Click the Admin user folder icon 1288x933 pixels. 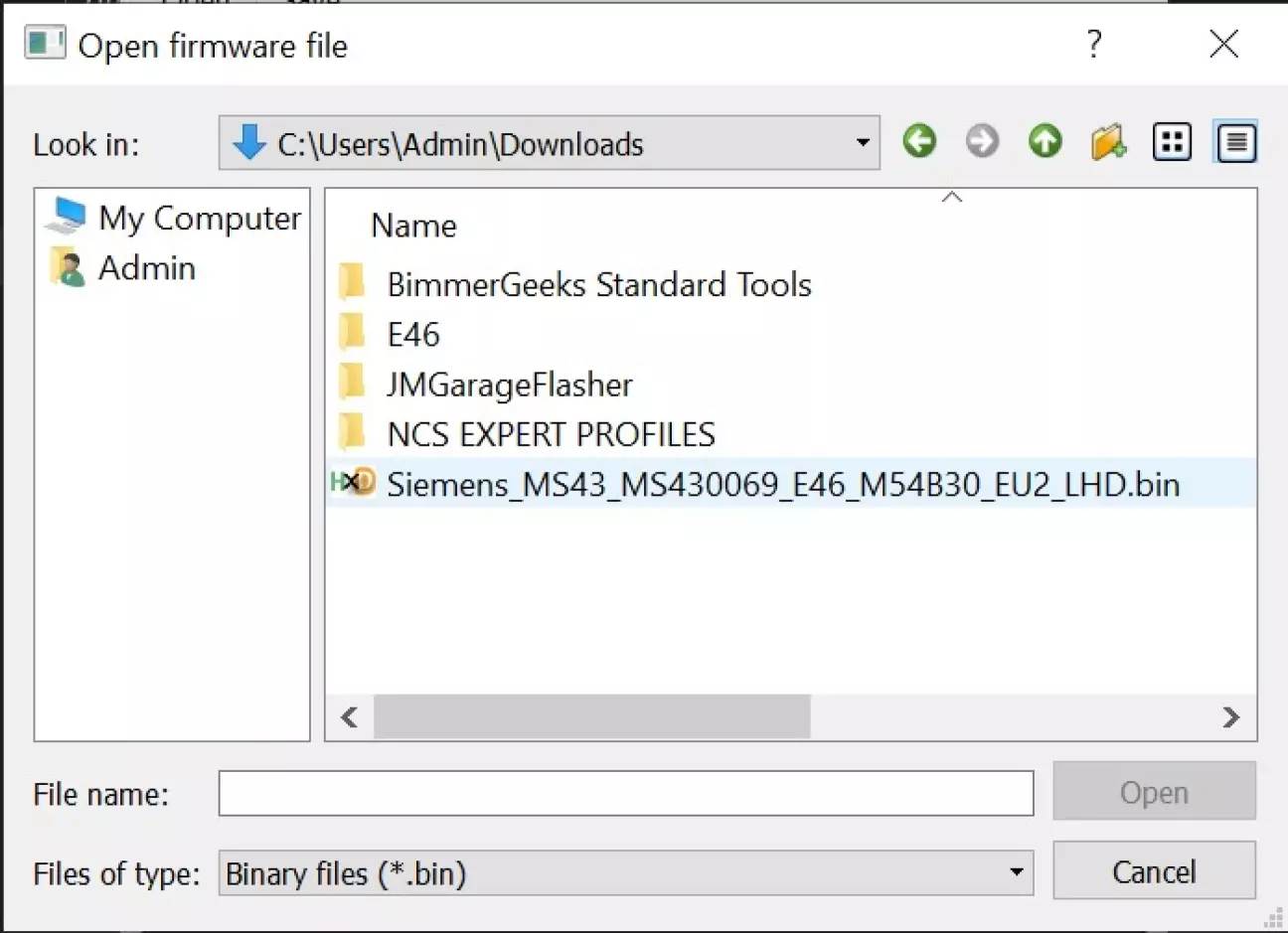(66, 266)
